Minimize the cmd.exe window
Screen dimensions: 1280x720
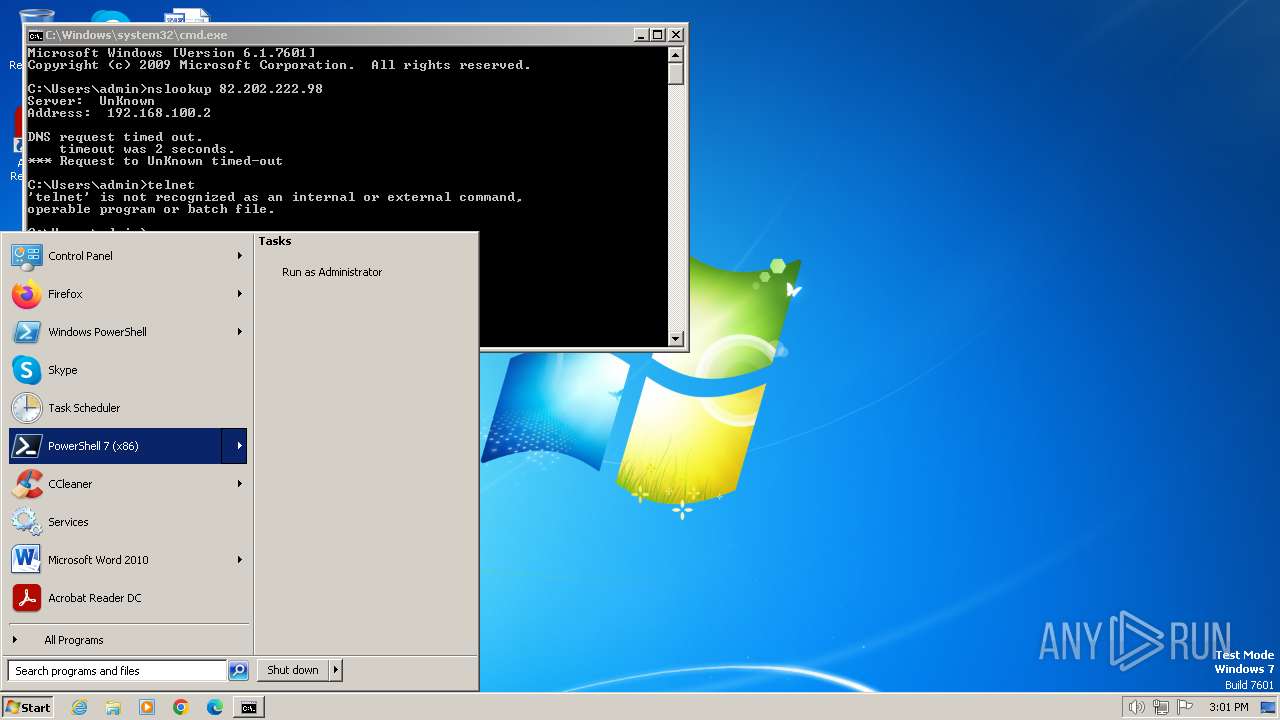pos(641,35)
